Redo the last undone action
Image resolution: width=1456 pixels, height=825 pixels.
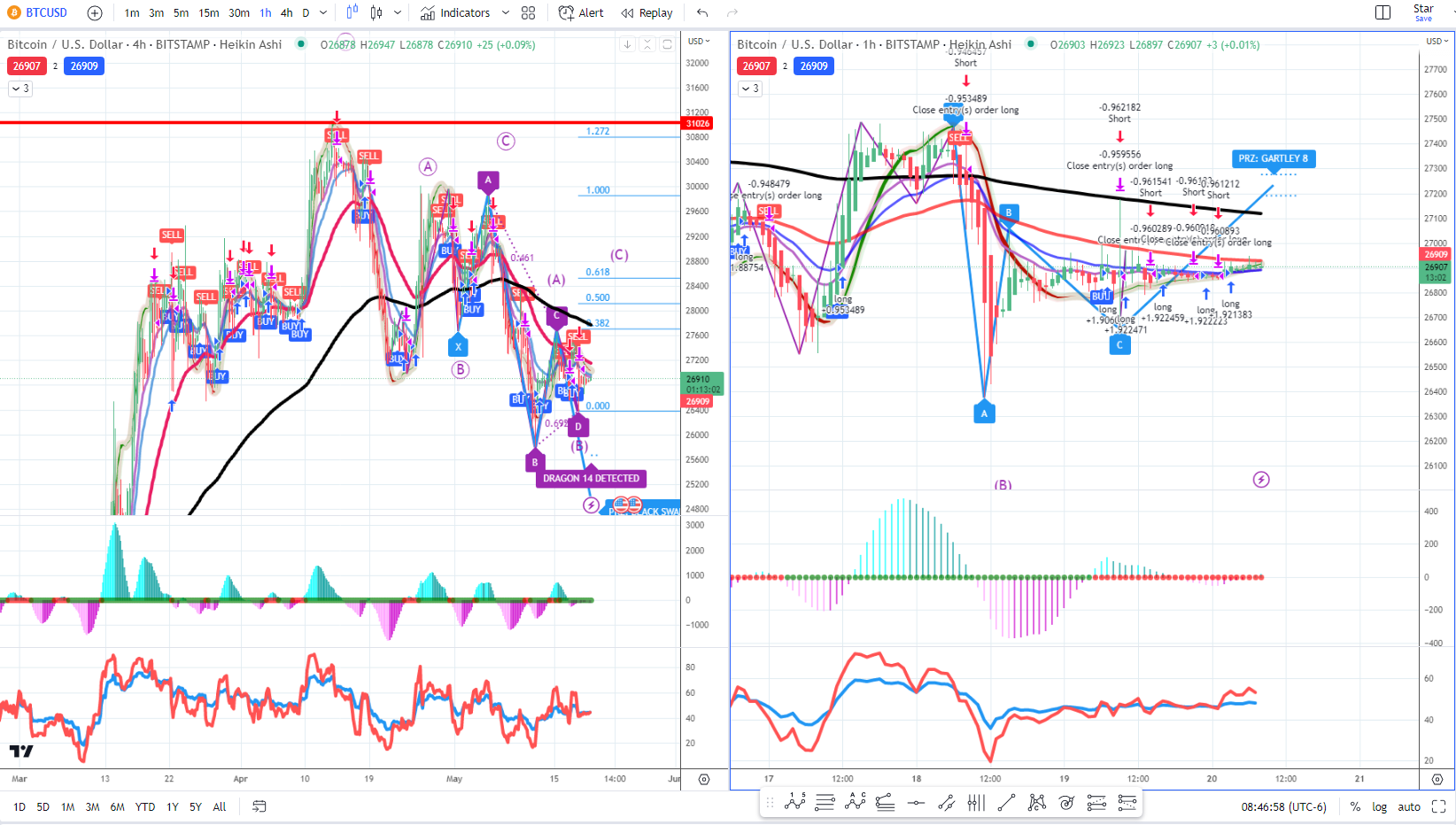[732, 12]
